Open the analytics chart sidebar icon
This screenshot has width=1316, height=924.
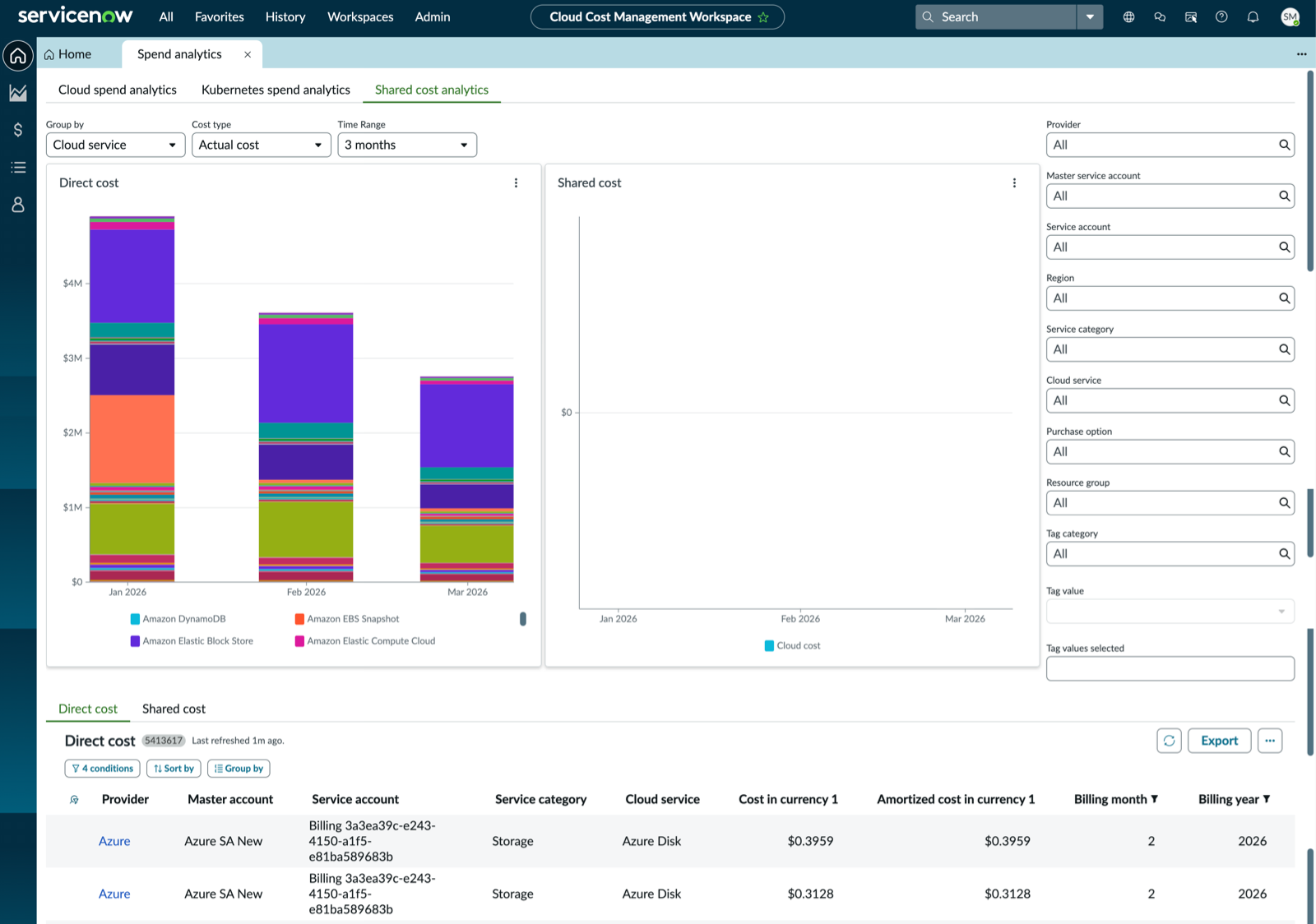tap(18, 93)
